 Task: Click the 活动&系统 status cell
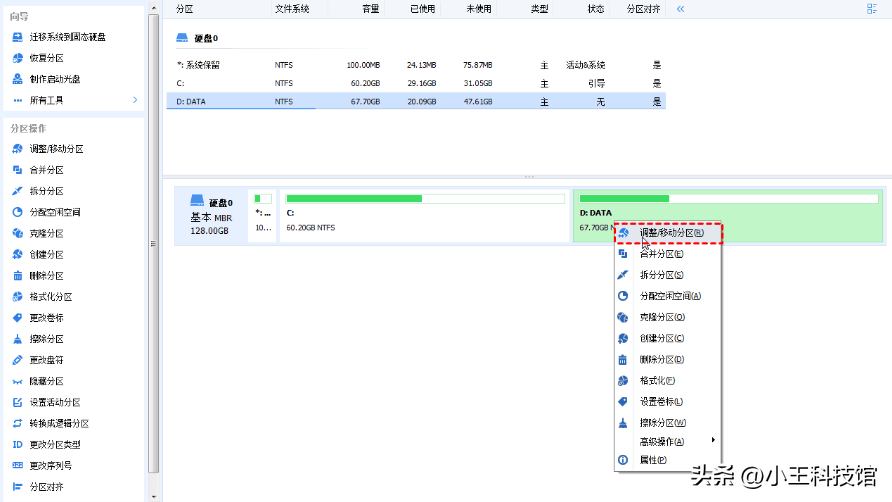(585, 65)
